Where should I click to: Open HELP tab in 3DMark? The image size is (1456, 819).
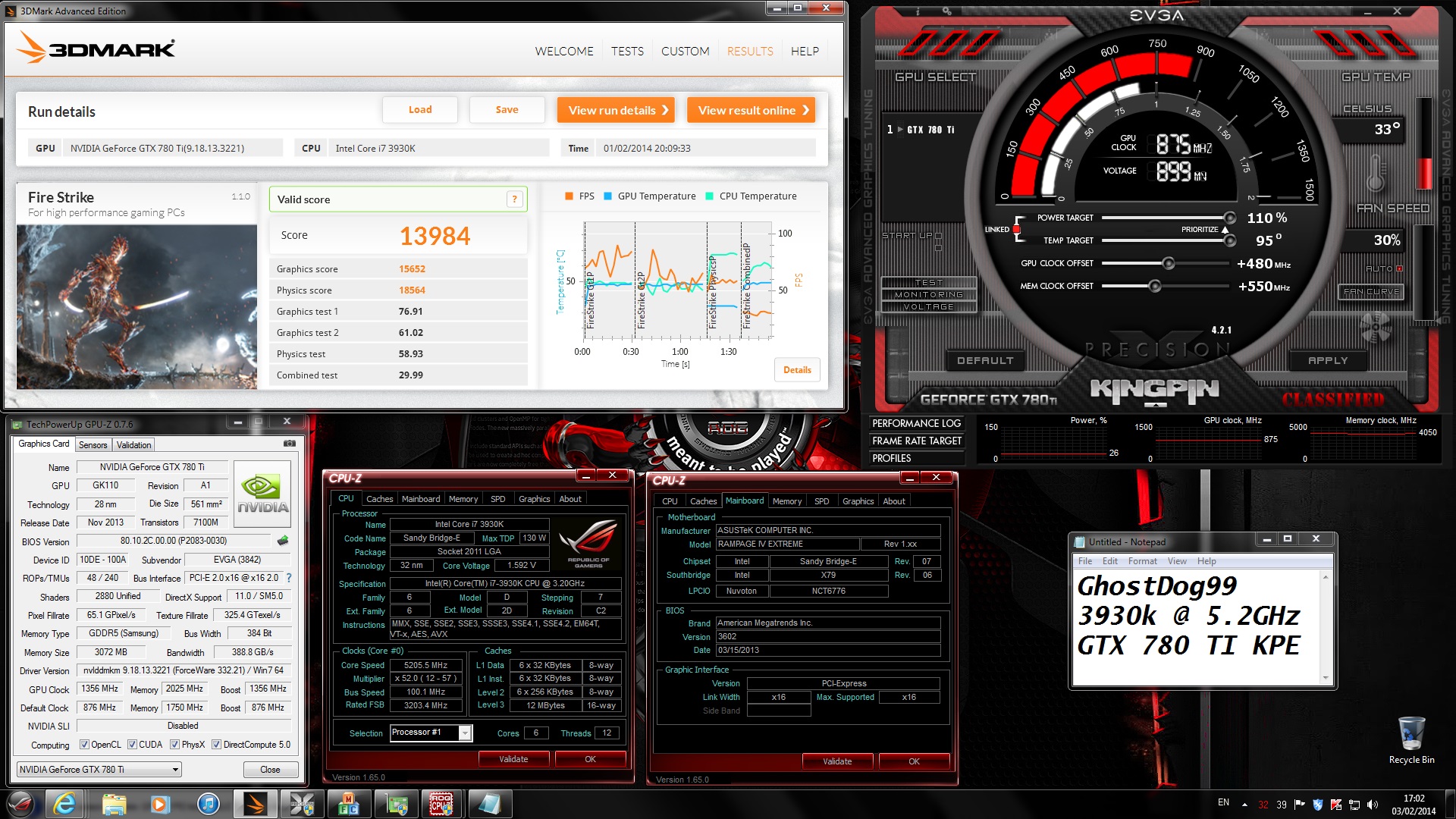coord(805,51)
